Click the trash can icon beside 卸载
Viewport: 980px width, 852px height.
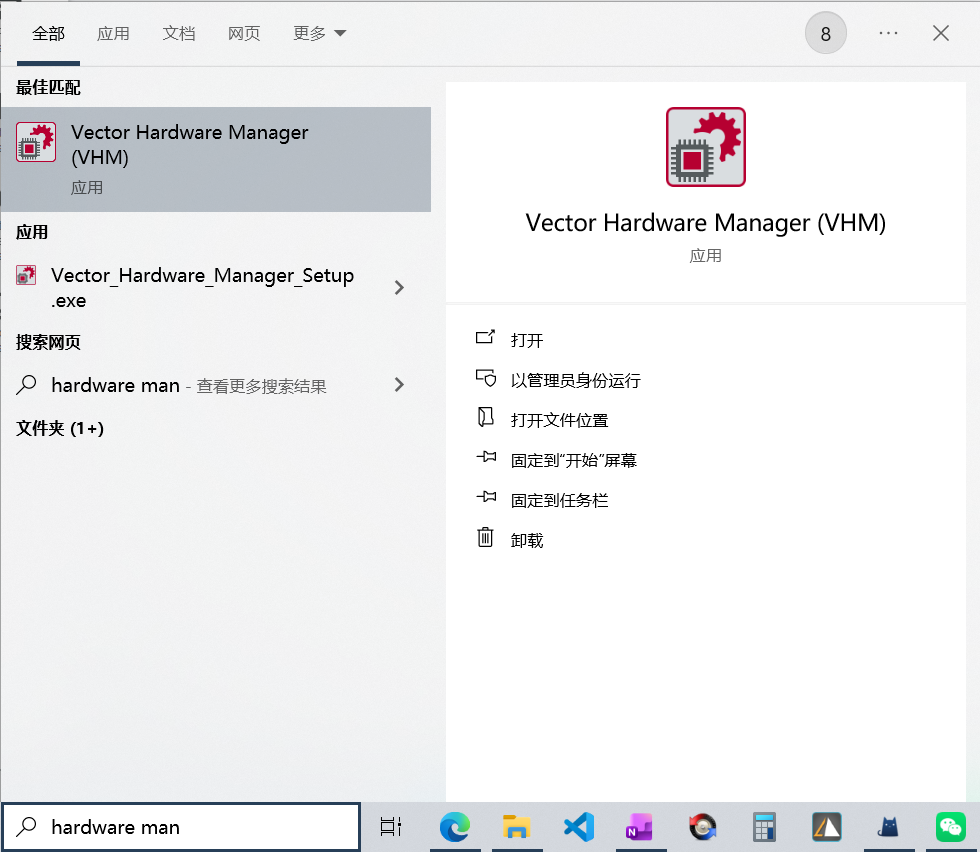coord(486,537)
